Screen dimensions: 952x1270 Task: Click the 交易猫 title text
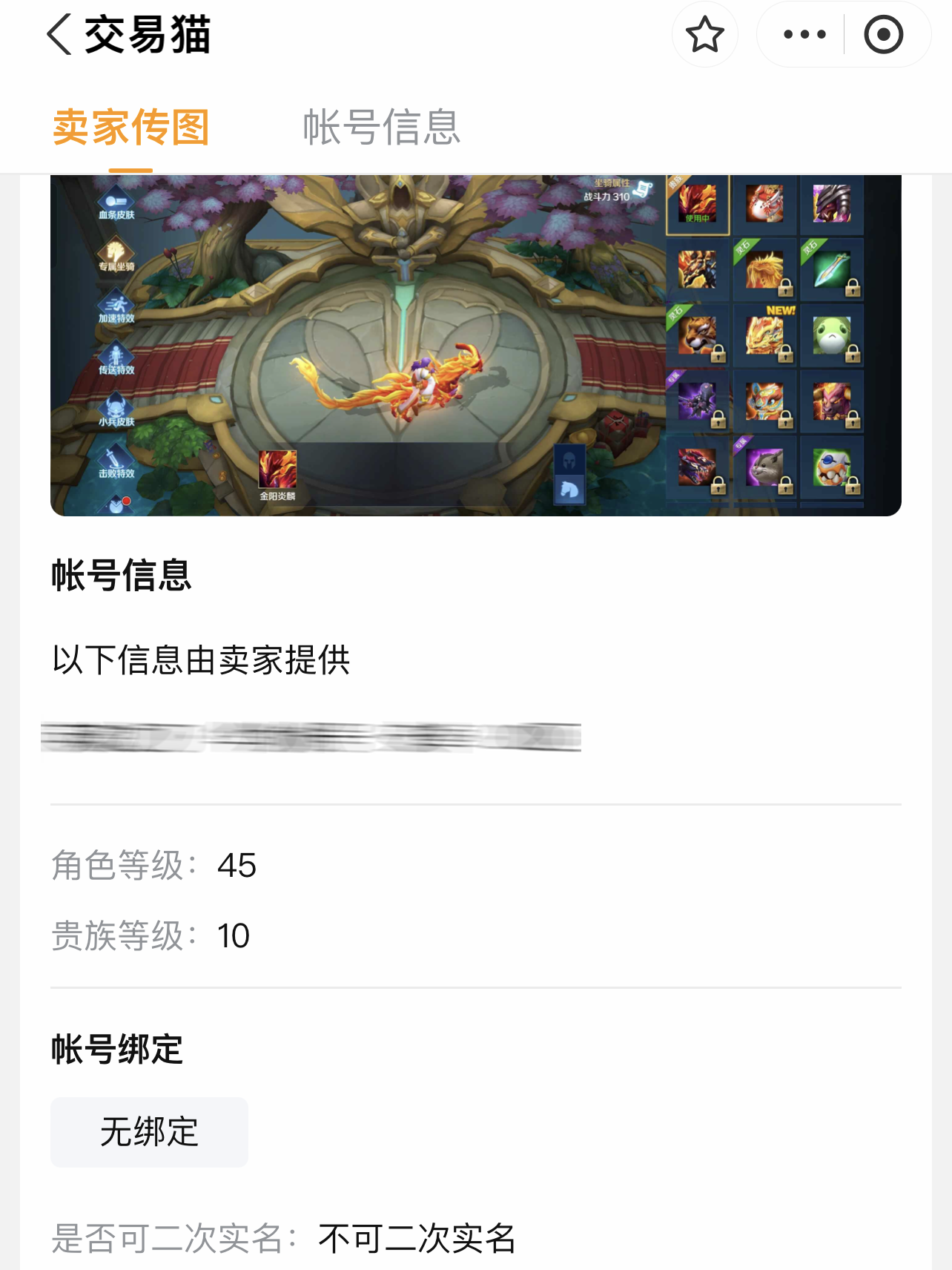(148, 34)
